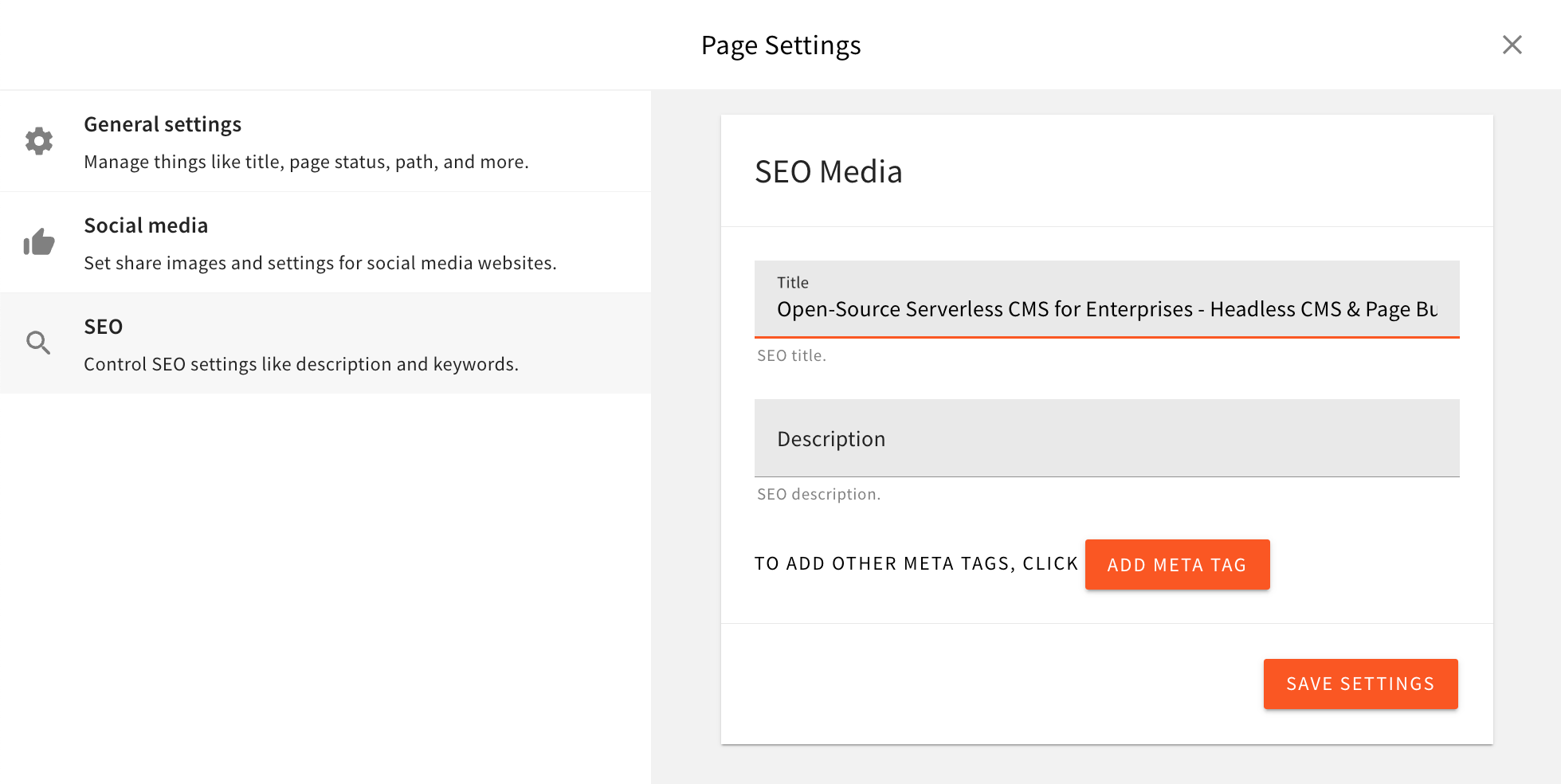1561x784 pixels.
Task: Click the Description input field
Action: [1106, 438]
